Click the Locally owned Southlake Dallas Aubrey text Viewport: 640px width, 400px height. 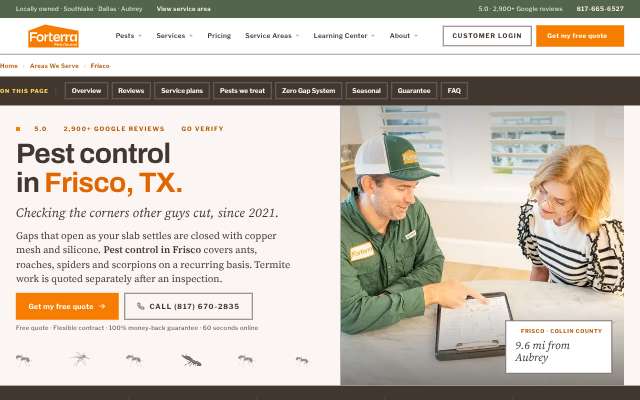(79, 9)
